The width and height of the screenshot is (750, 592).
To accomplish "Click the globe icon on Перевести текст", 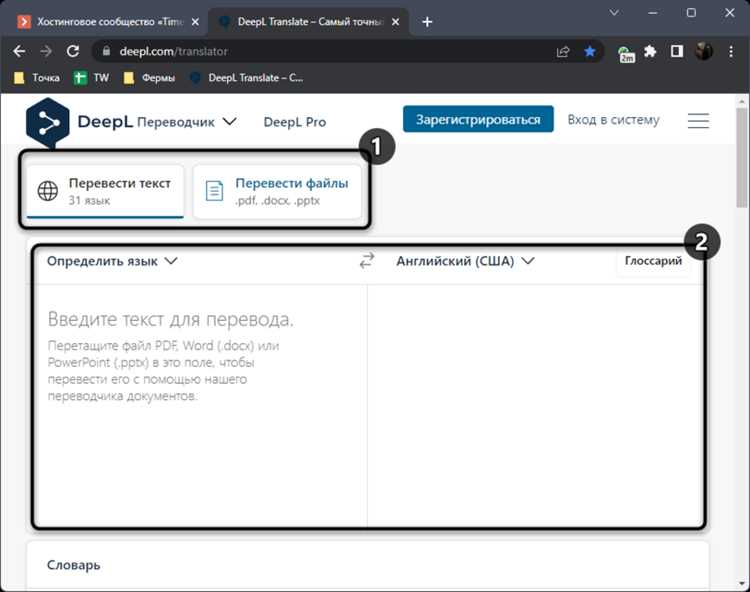I will tap(48, 191).
